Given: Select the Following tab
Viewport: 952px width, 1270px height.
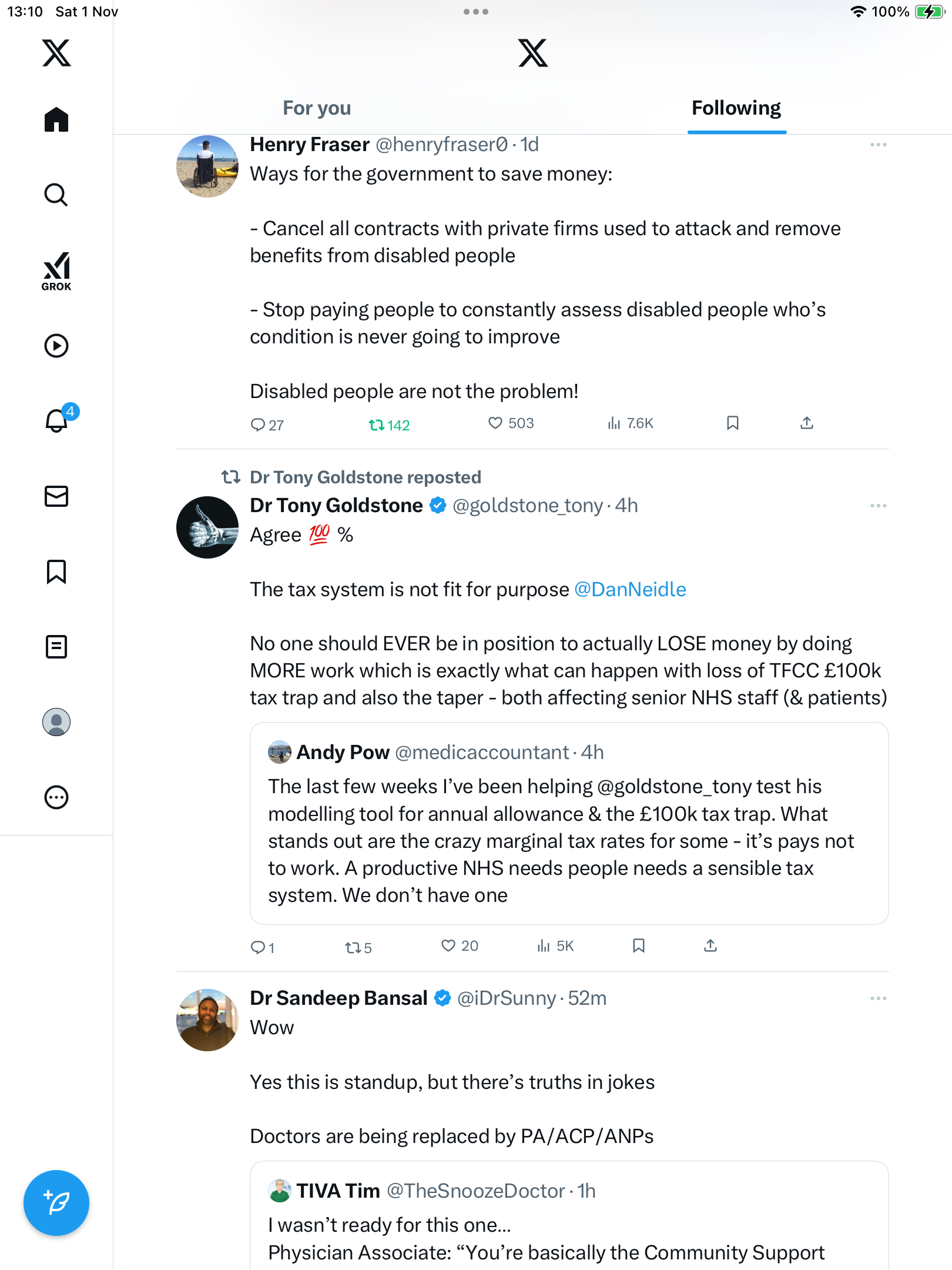Looking at the screenshot, I should pos(736,108).
